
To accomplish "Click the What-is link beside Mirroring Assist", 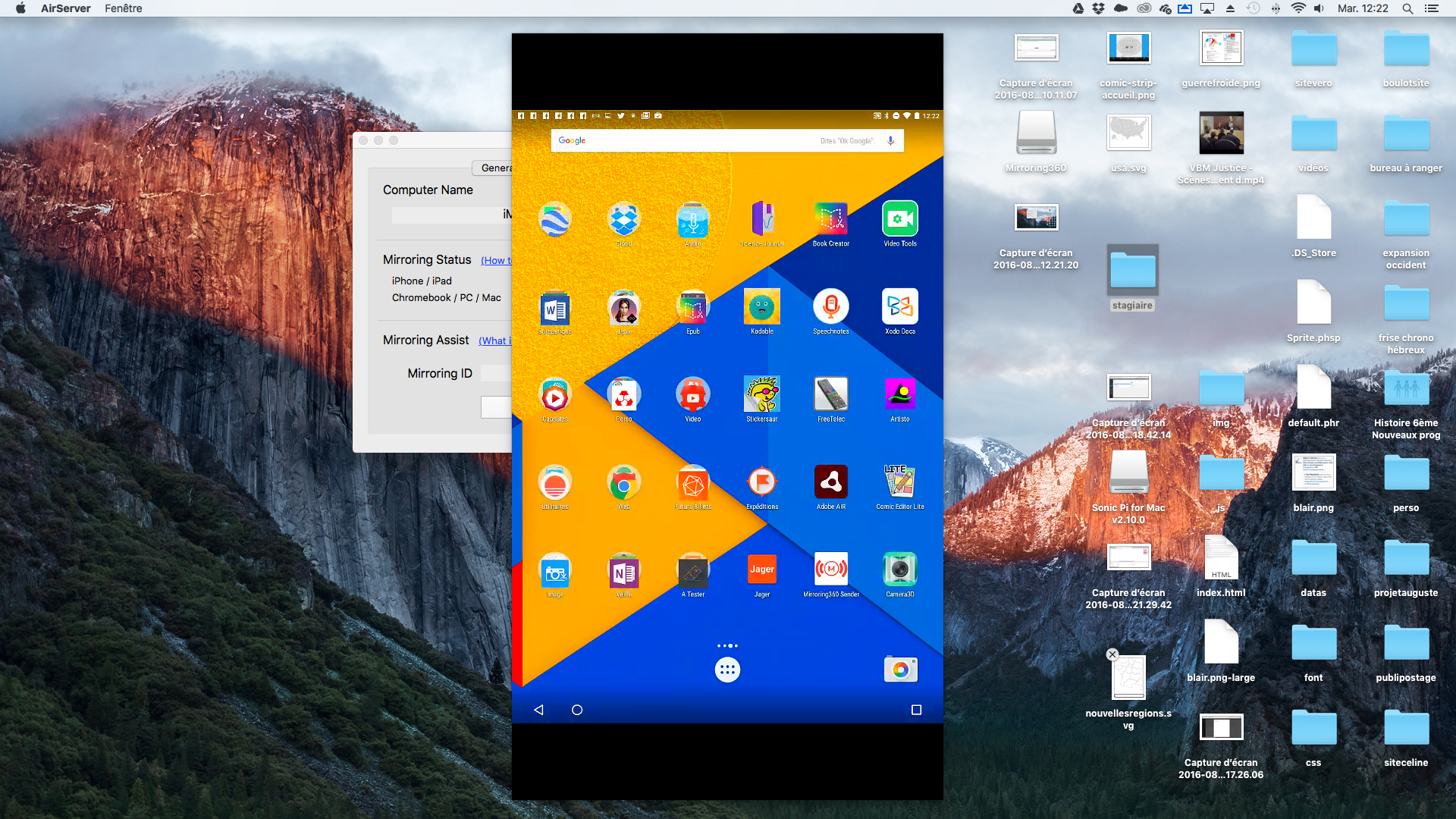I will 494,341.
